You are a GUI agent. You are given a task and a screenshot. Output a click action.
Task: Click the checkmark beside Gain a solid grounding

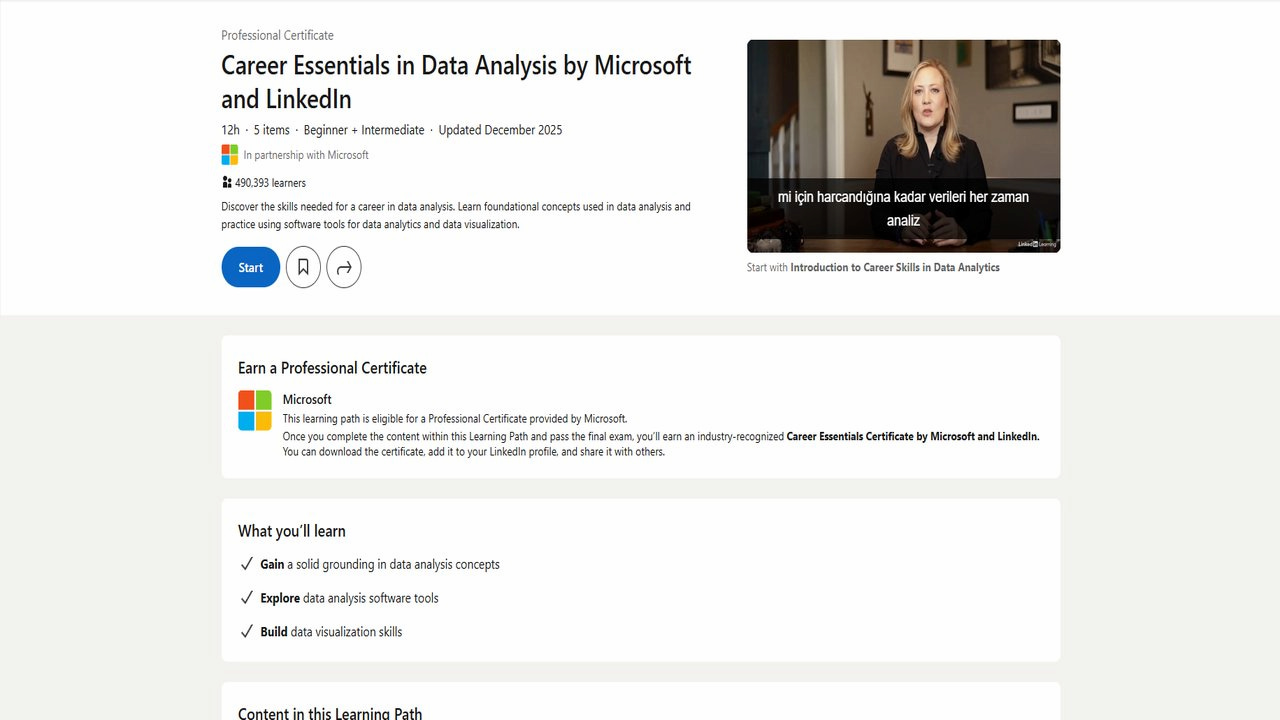point(247,564)
